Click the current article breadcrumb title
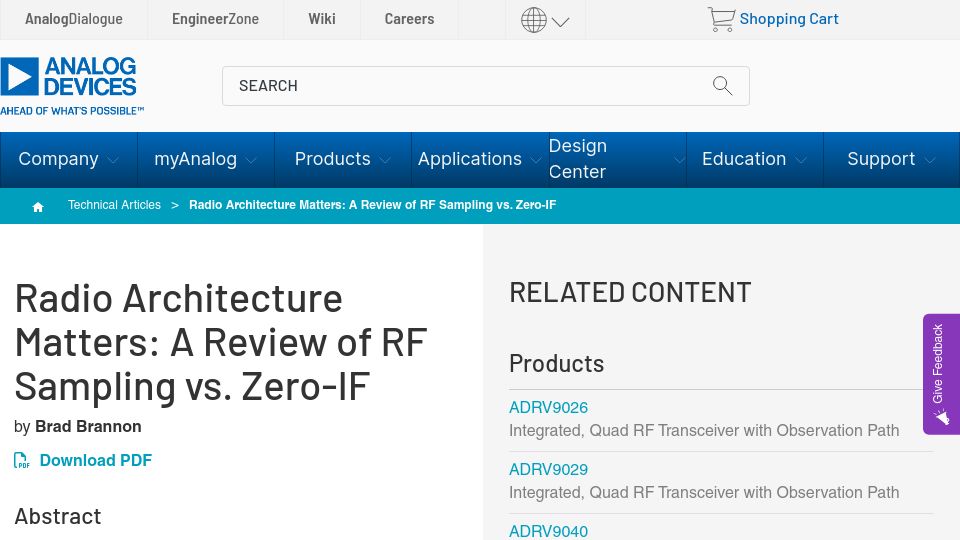 pyautogui.click(x=372, y=205)
